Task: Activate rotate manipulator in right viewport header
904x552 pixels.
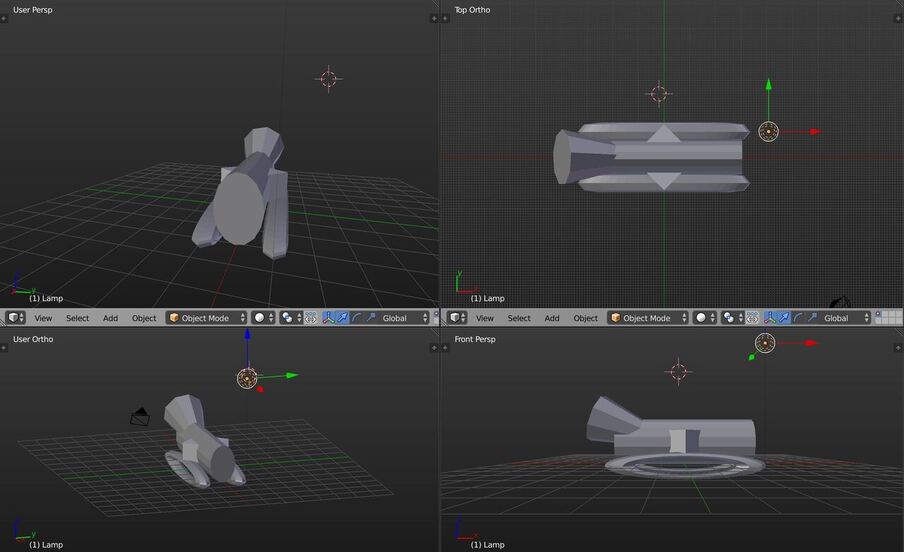Action: pyautogui.click(x=798, y=318)
